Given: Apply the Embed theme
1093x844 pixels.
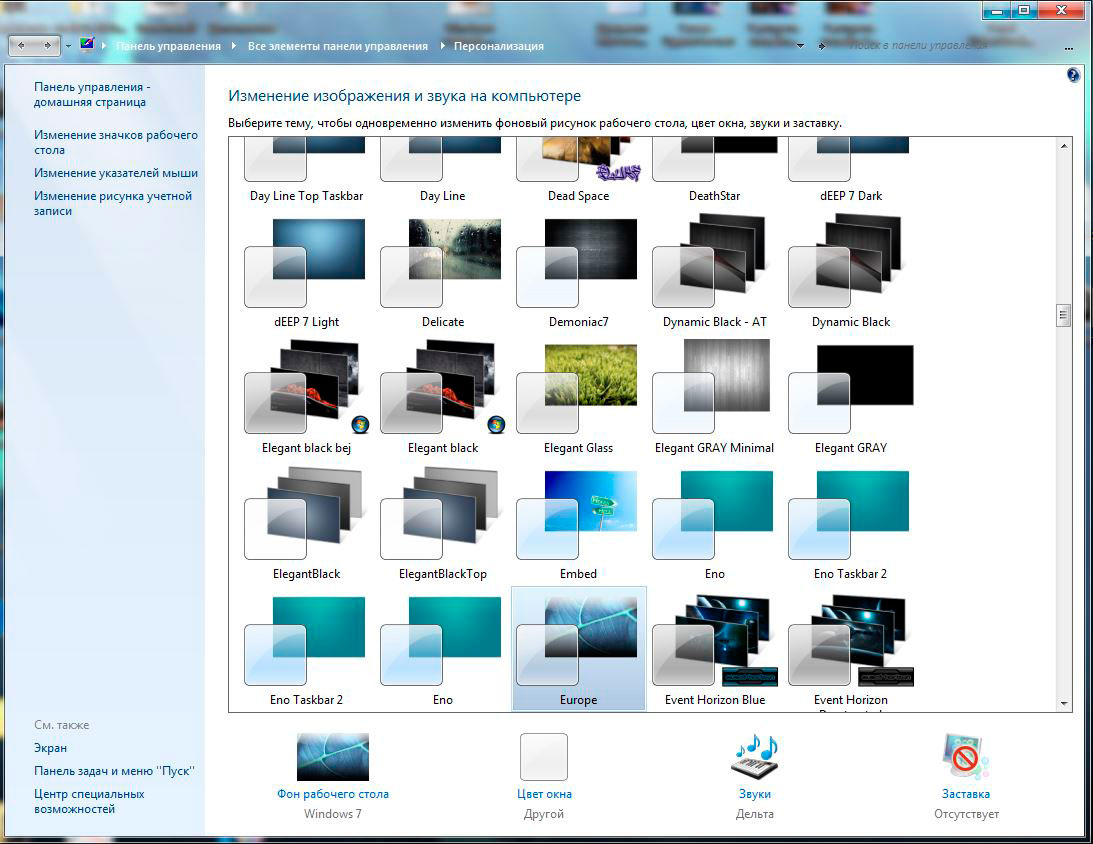Looking at the screenshot, I should 578,525.
